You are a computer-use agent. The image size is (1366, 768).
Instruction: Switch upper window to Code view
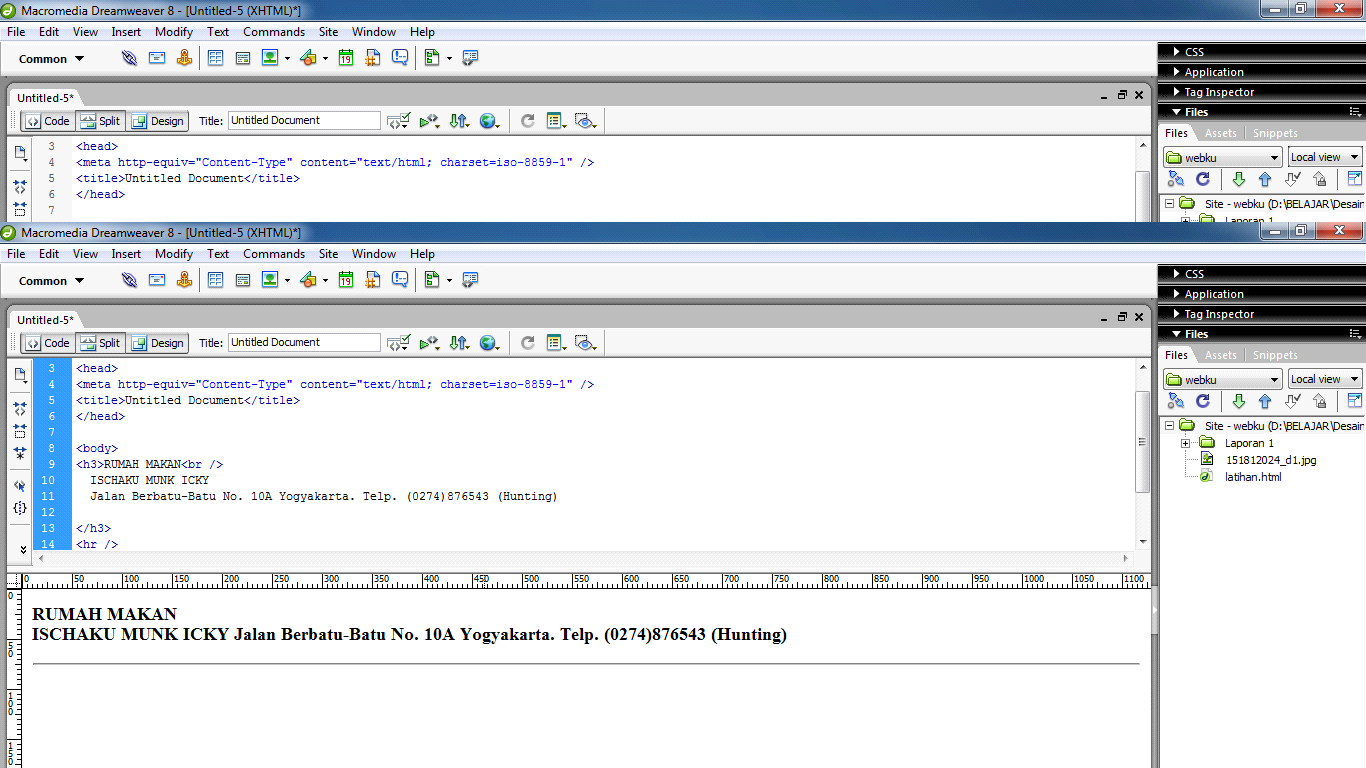[x=47, y=121]
